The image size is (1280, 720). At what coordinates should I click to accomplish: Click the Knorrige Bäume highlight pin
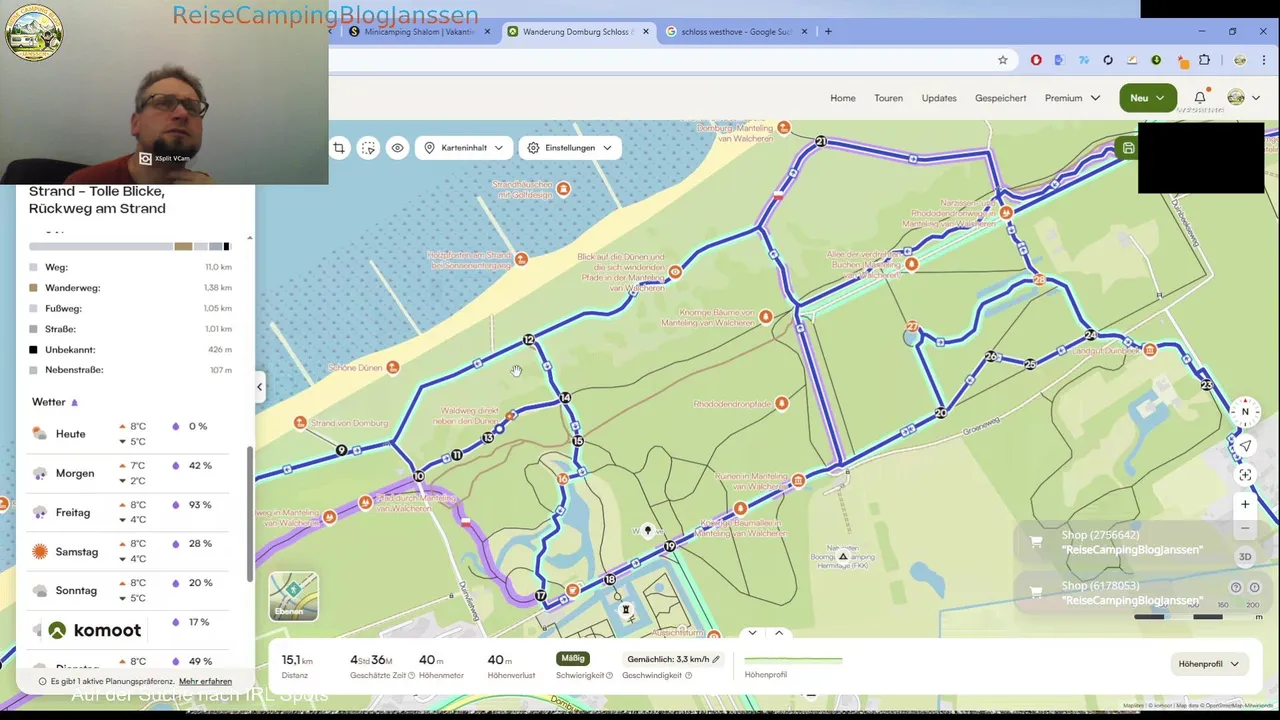[765, 317]
